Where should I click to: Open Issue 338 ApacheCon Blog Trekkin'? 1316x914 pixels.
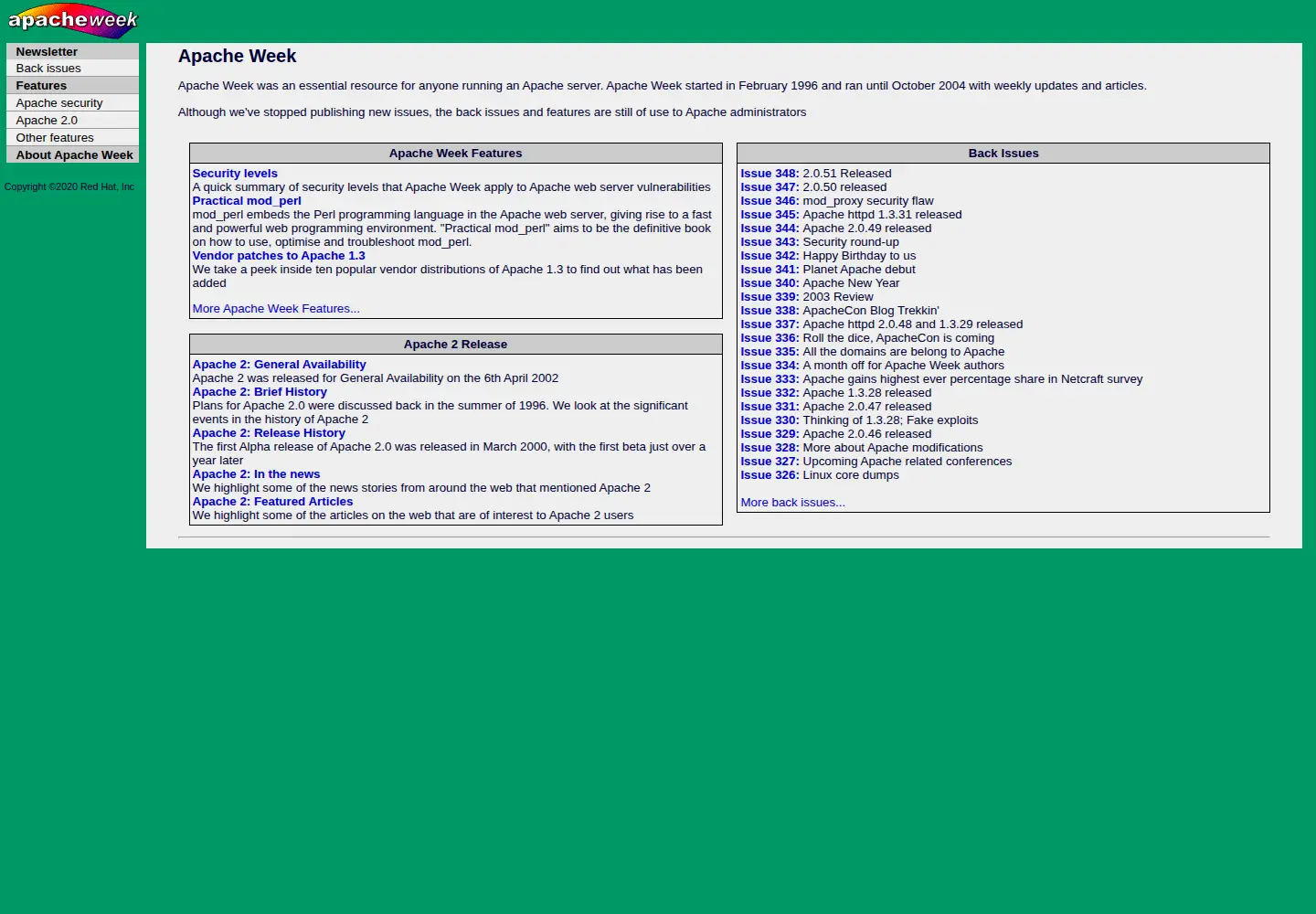tap(769, 311)
